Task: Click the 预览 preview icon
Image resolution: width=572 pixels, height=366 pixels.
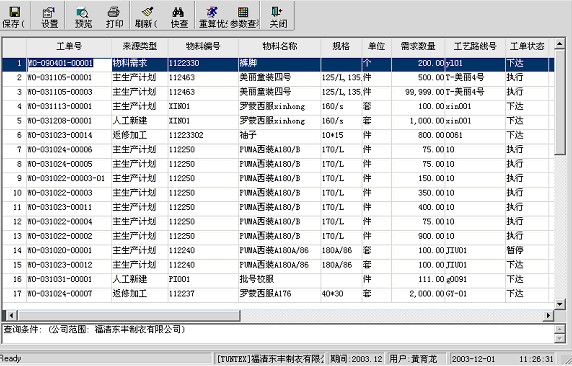Action: click(x=82, y=12)
